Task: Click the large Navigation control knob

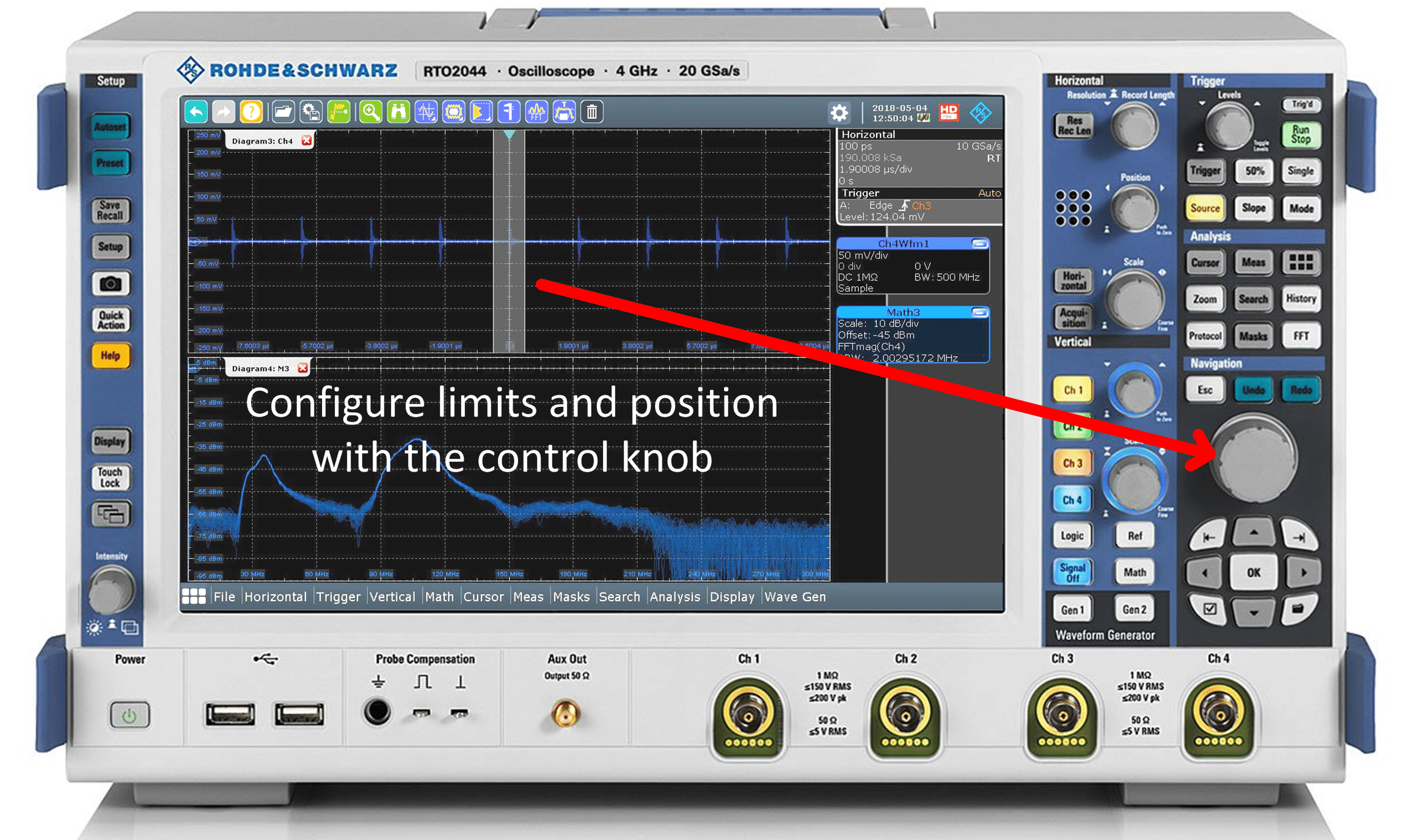Action: (x=1254, y=458)
